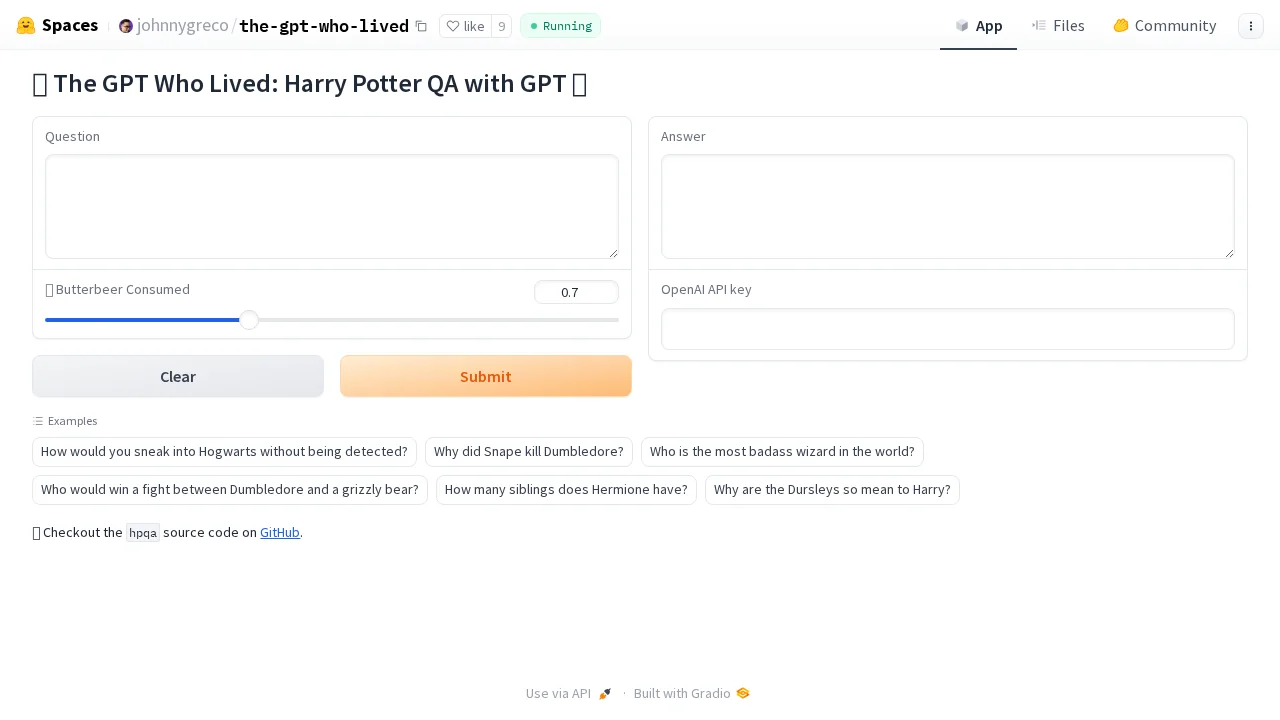Select the App tab
Image resolution: width=1280 pixels, height=720 pixels.
click(x=978, y=26)
